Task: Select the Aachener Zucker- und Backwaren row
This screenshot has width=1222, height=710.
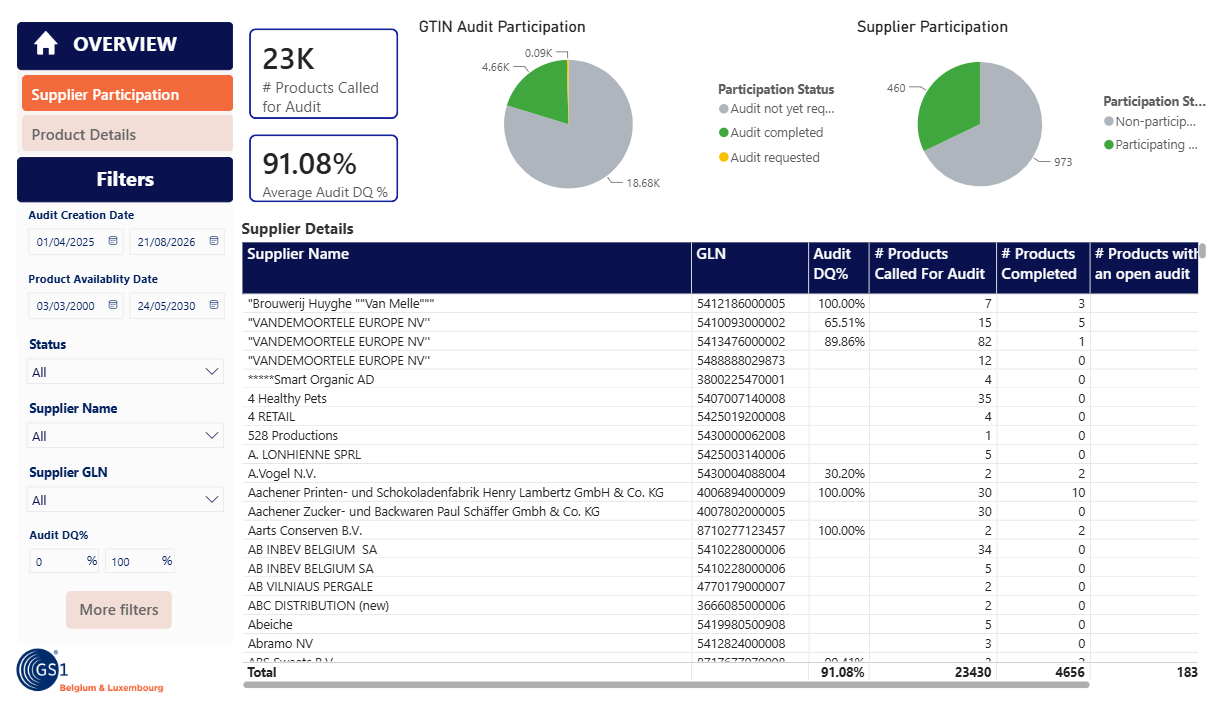Action: pos(720,511)
